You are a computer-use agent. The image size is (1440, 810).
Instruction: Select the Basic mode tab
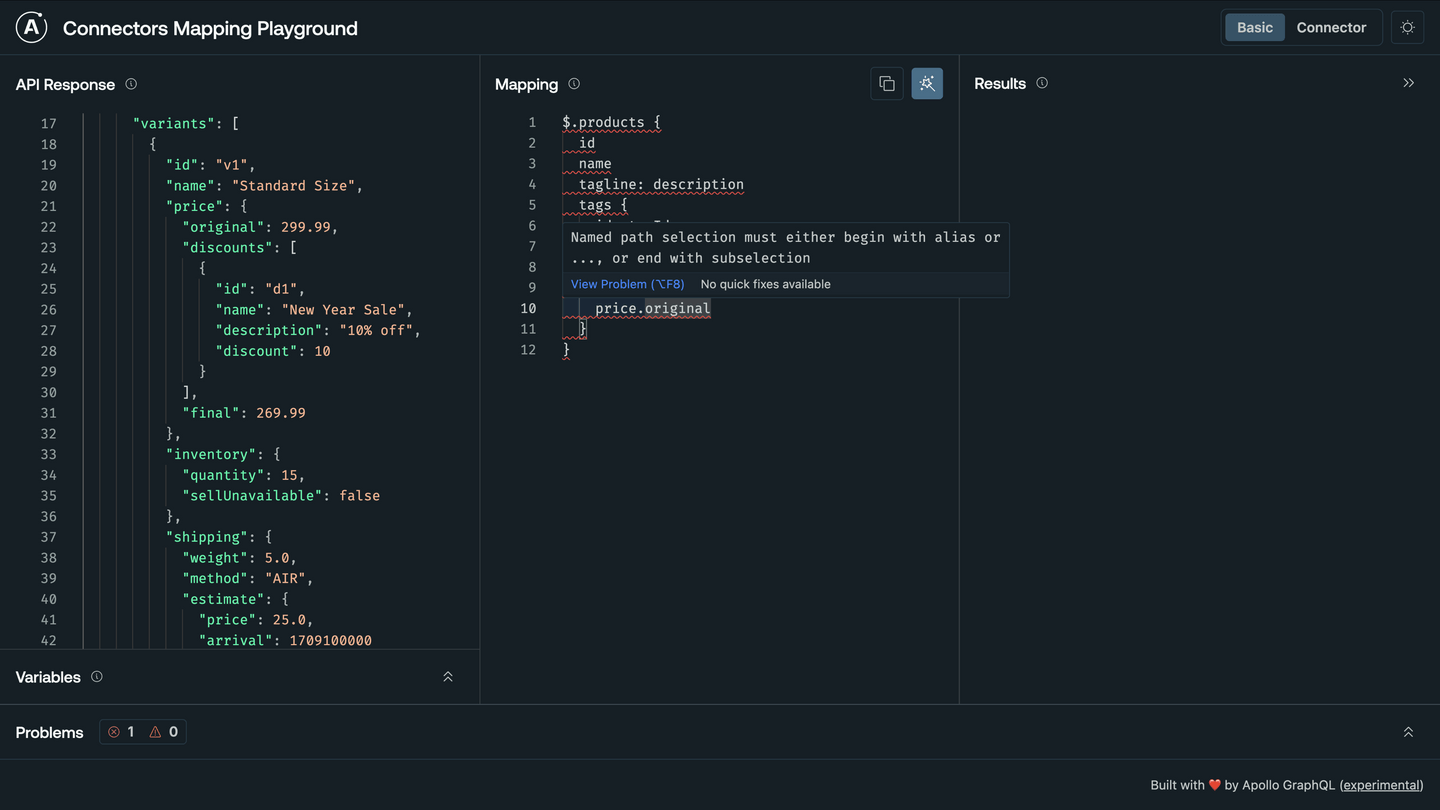[x=1254, y=28]
